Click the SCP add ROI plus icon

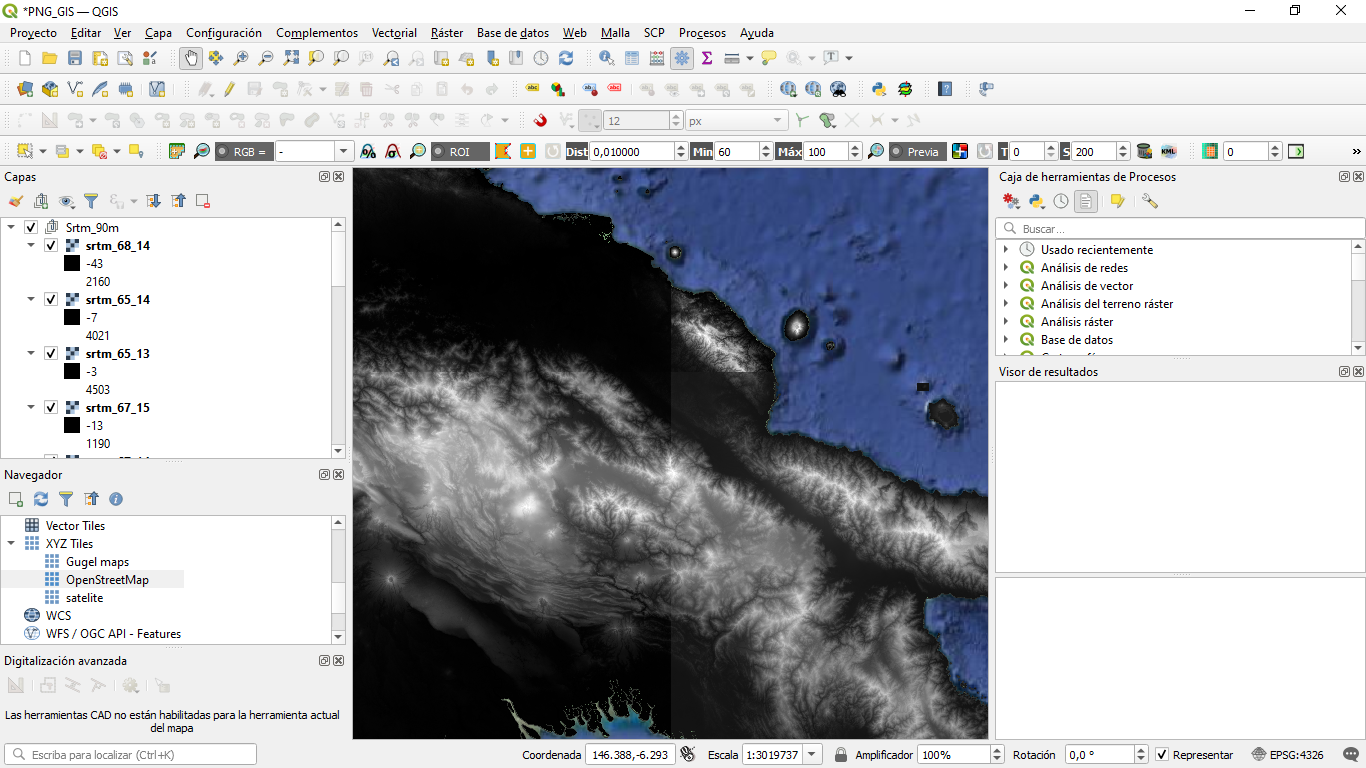coord(527,151)
